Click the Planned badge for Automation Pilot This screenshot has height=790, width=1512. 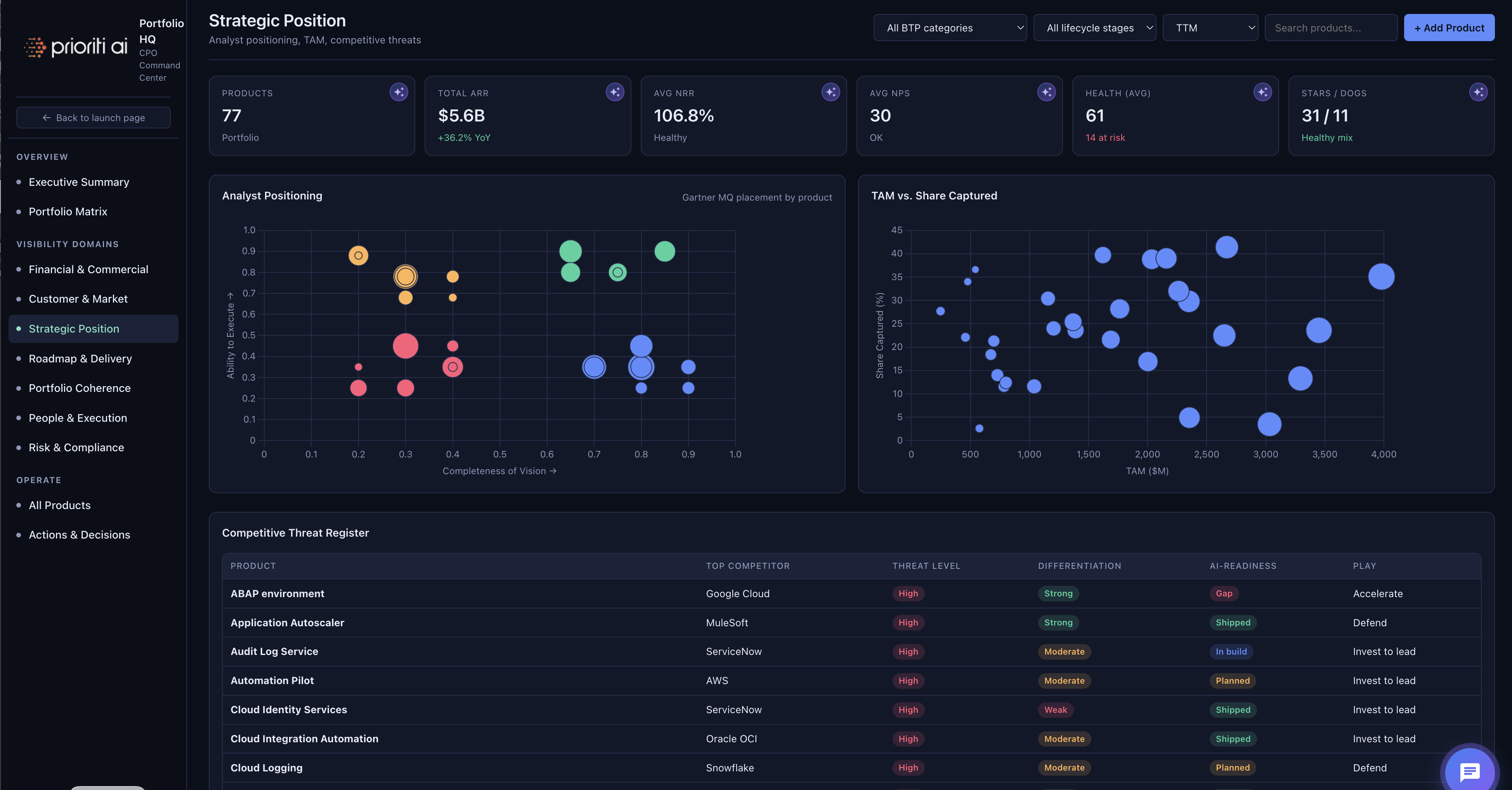1233,681
